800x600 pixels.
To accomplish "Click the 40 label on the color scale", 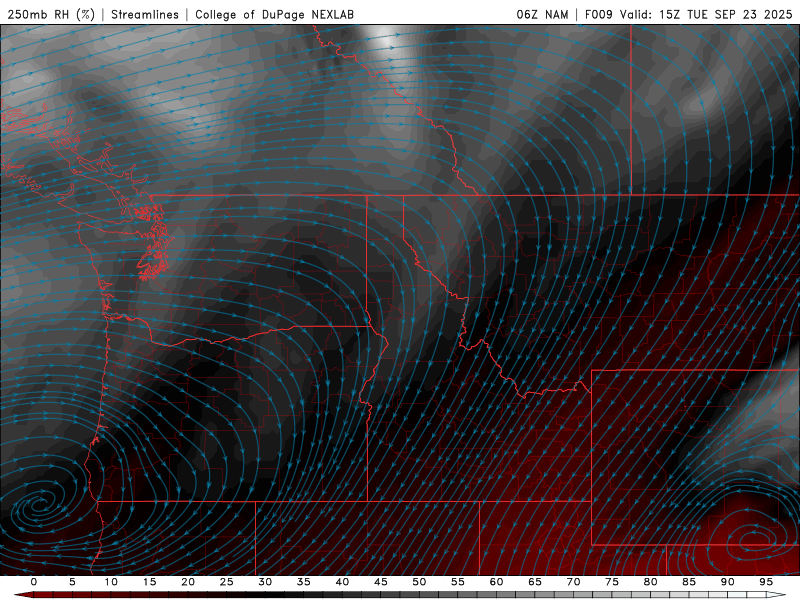I will [342, 582].
